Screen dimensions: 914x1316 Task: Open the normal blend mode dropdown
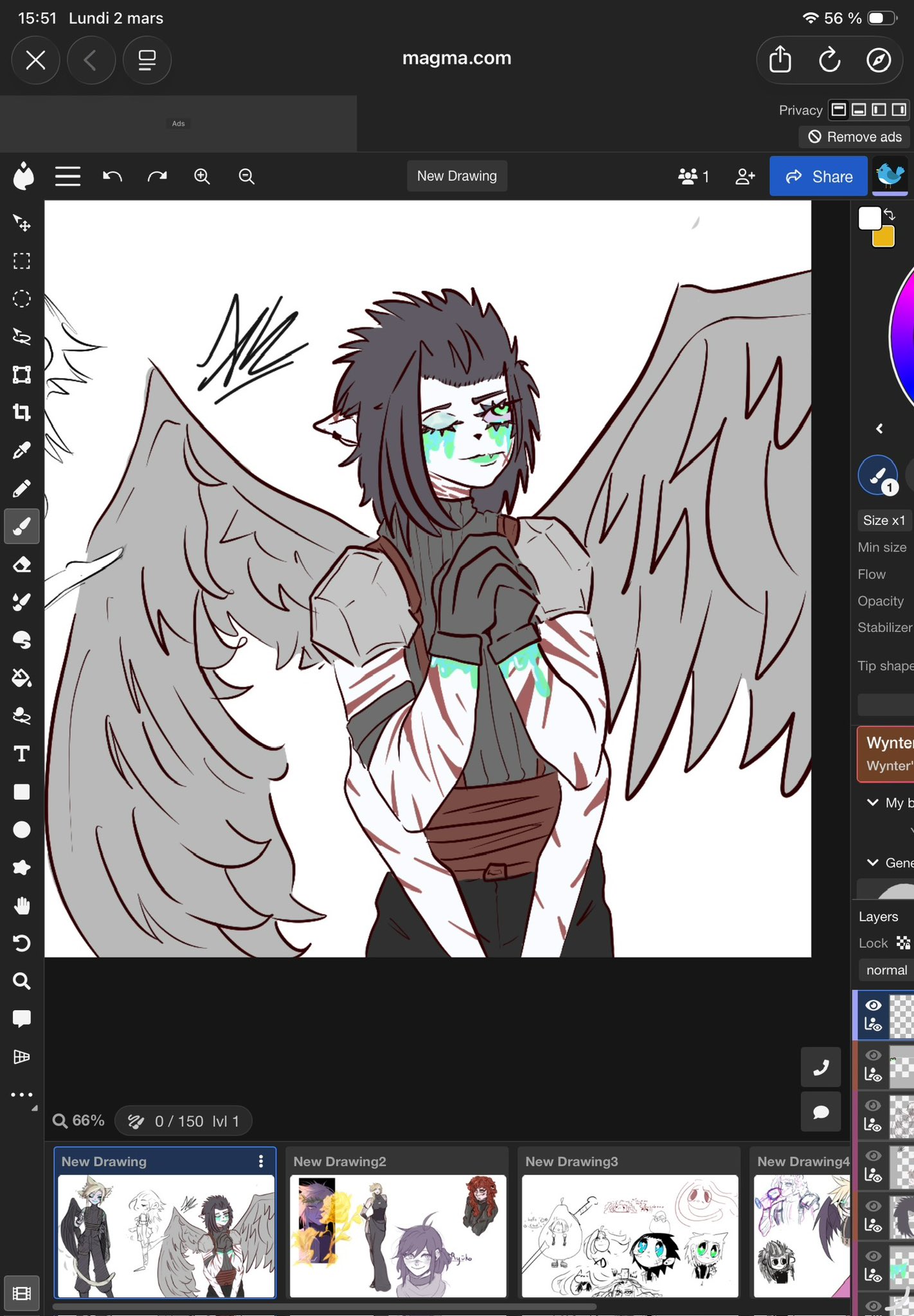pyautogui.click(x=886, y=970)
